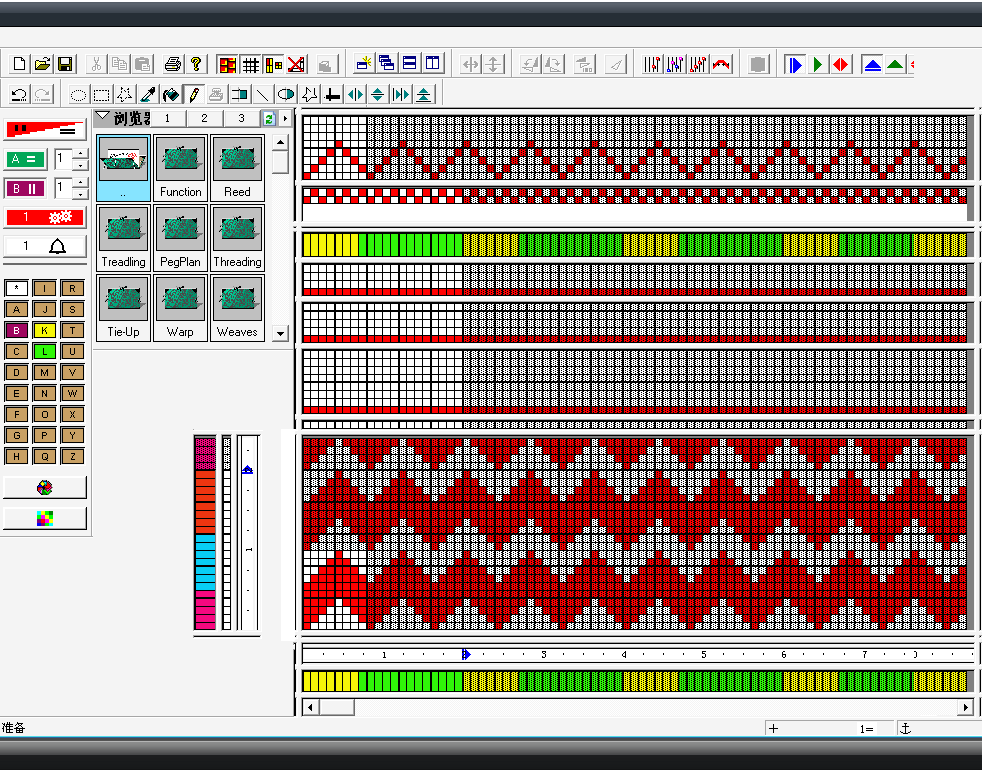987x778 pixels.
Task: Pick the Eyedropper color picker tool
Action: pos(148,95)
